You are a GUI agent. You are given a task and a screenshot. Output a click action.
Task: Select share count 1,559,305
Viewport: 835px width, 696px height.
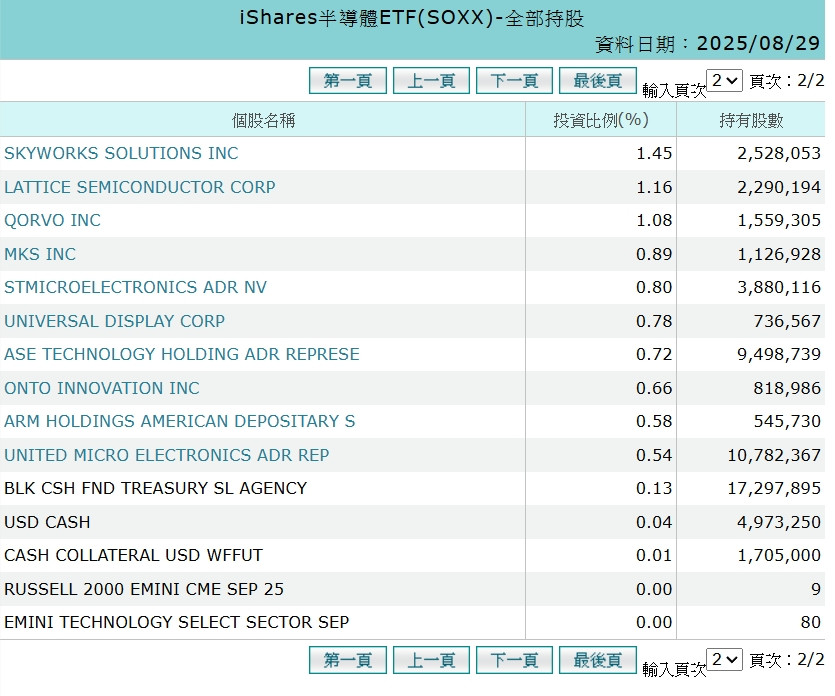click(x=779, y=220)
